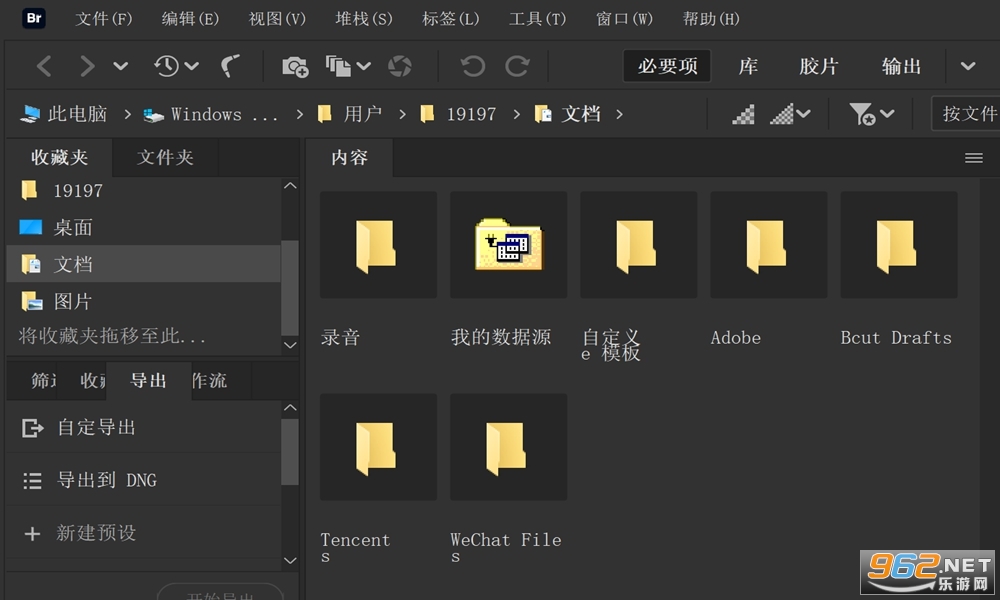Open the 窗口(W) menu
This screenshot has width=1000, height=600.
tap(624, 18)
